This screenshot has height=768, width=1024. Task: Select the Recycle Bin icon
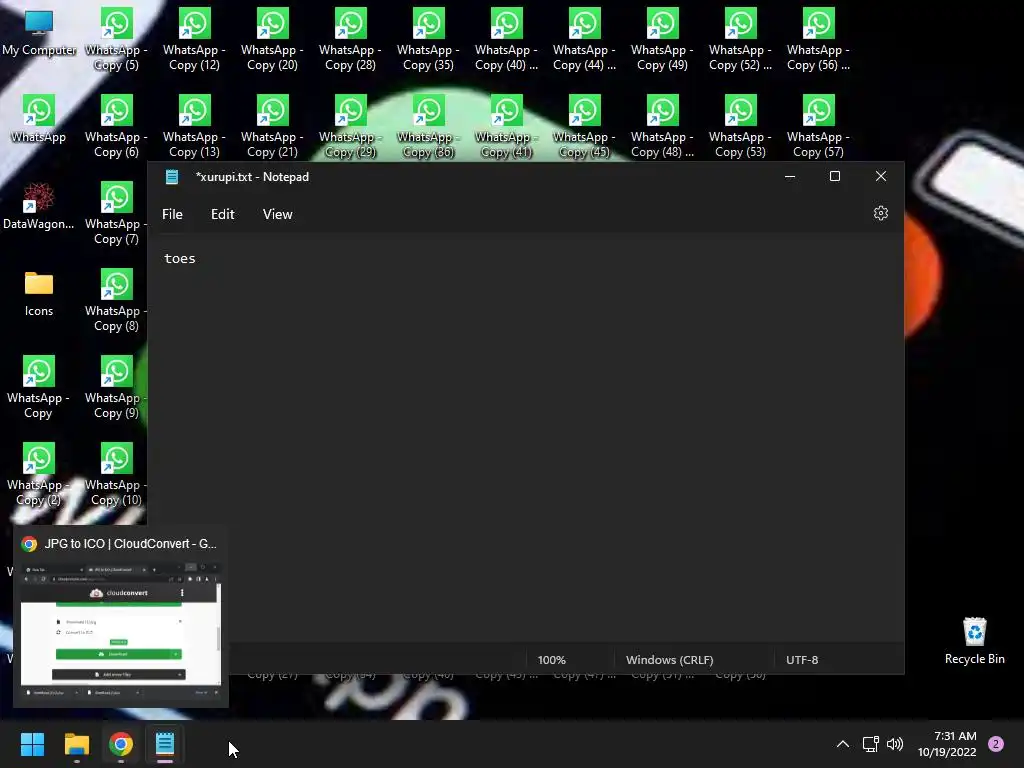click(974, 641)
